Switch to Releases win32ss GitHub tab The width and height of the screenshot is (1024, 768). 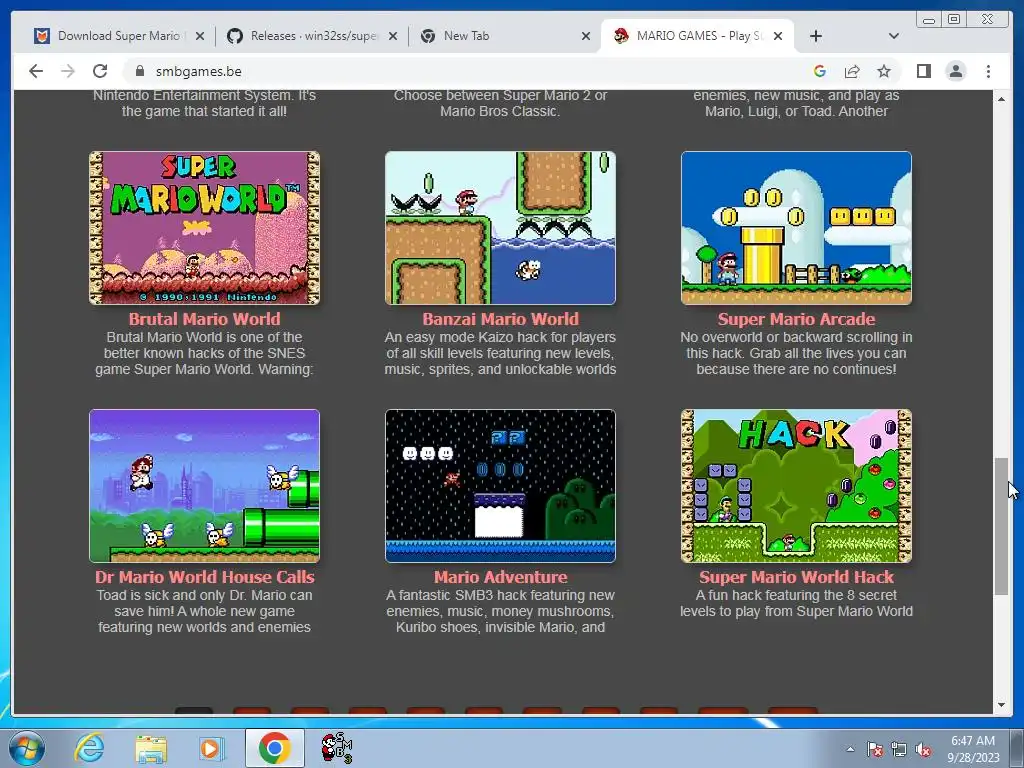click(x=310, y=36)
